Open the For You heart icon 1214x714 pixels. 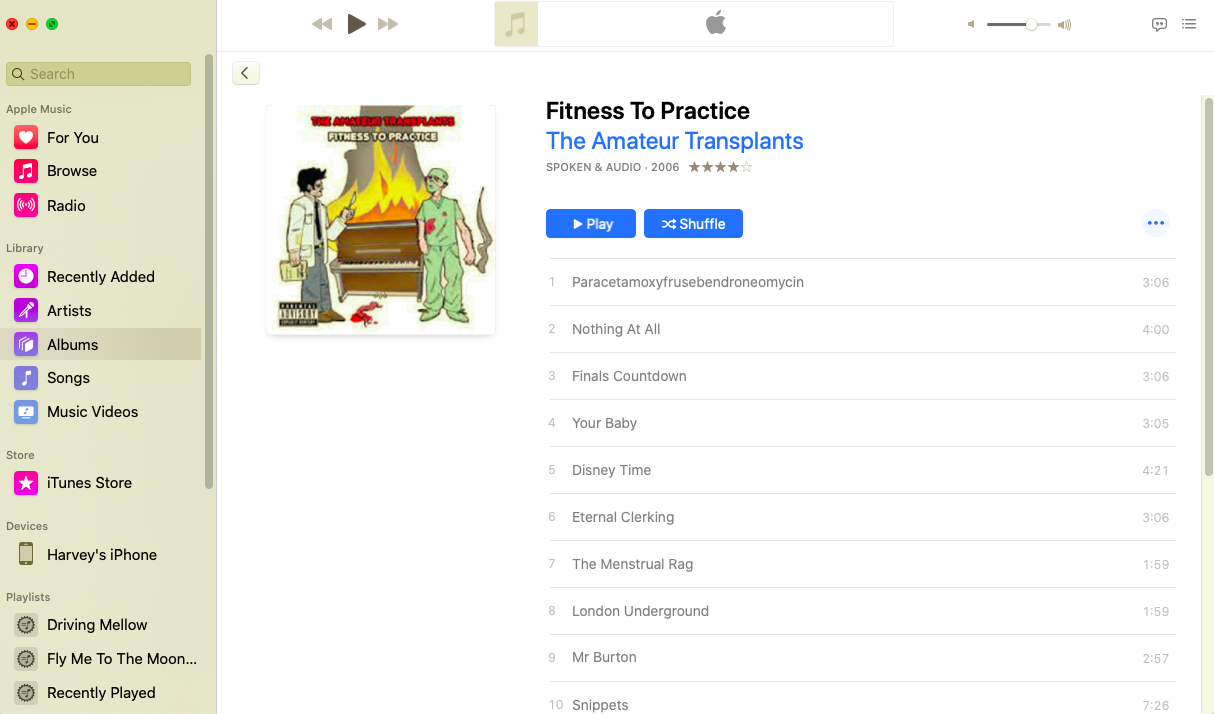tap(26, 138)
